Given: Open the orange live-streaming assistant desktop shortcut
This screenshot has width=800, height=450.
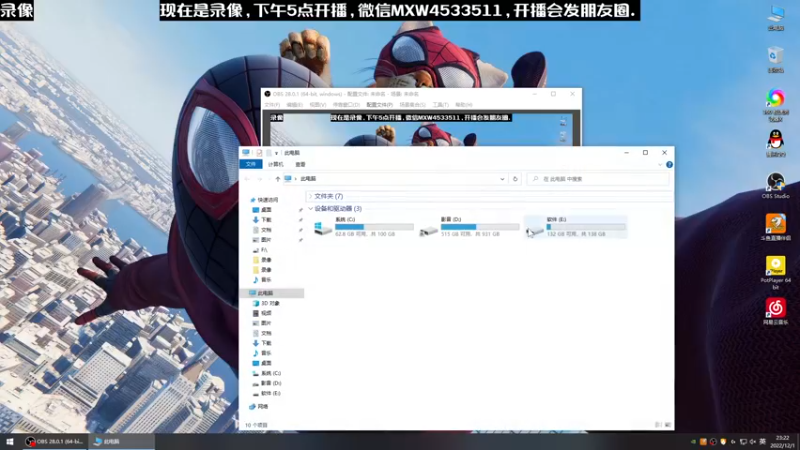Looking at the screenshot, I should click(x=776, y=227).
